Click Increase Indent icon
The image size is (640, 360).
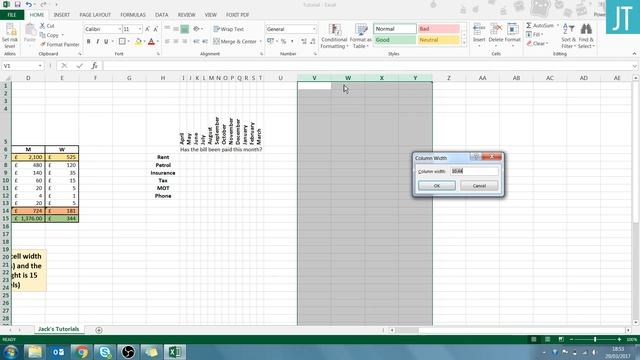coord(205,41)
